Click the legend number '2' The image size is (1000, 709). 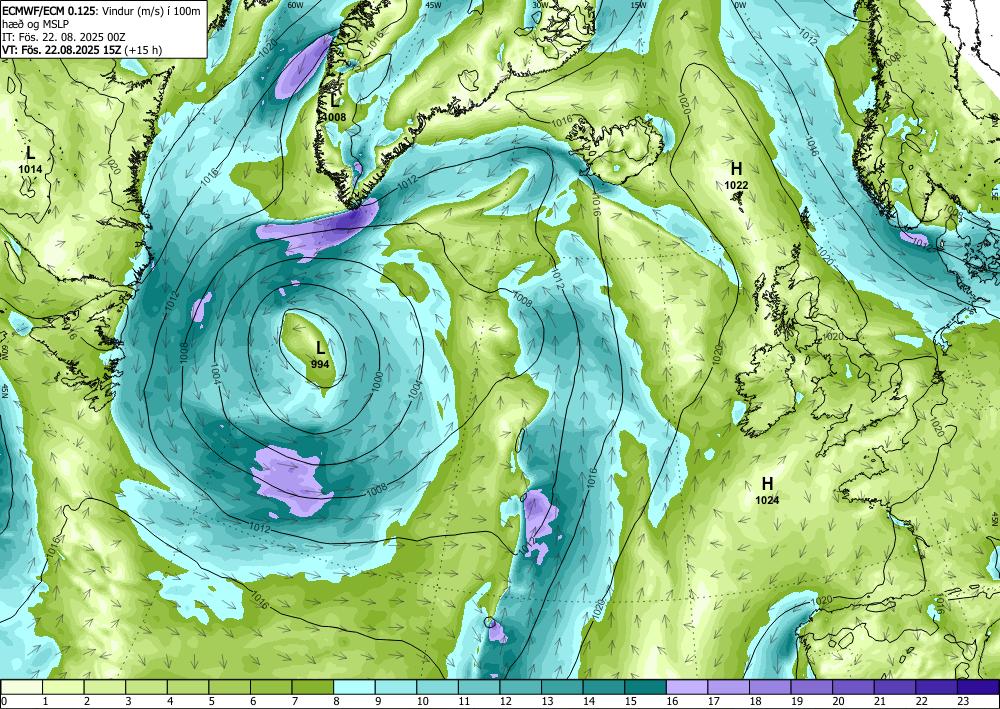point(87,701)
